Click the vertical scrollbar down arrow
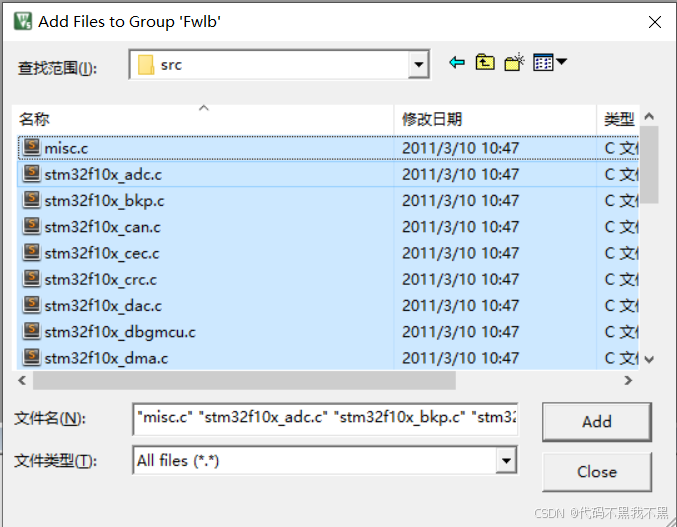 649,359
